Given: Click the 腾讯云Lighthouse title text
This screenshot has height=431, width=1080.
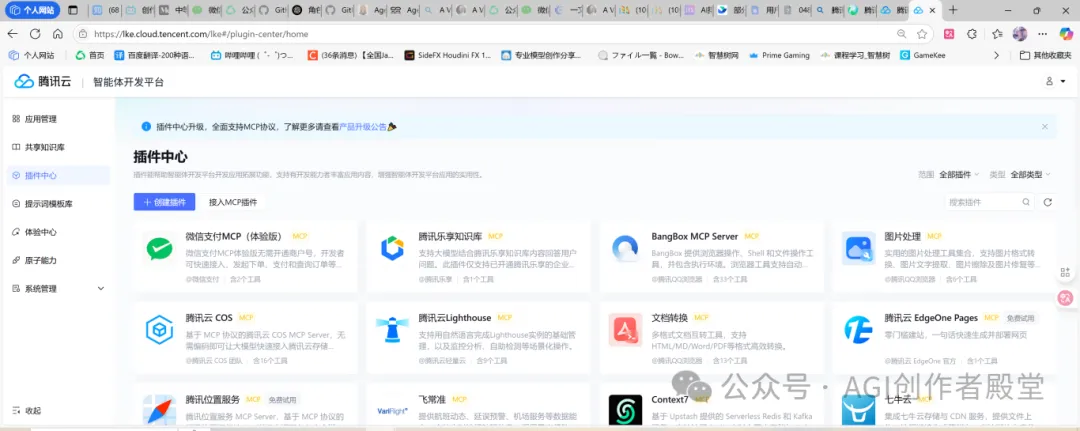Looking at the screenshot, I should [455, 317].
